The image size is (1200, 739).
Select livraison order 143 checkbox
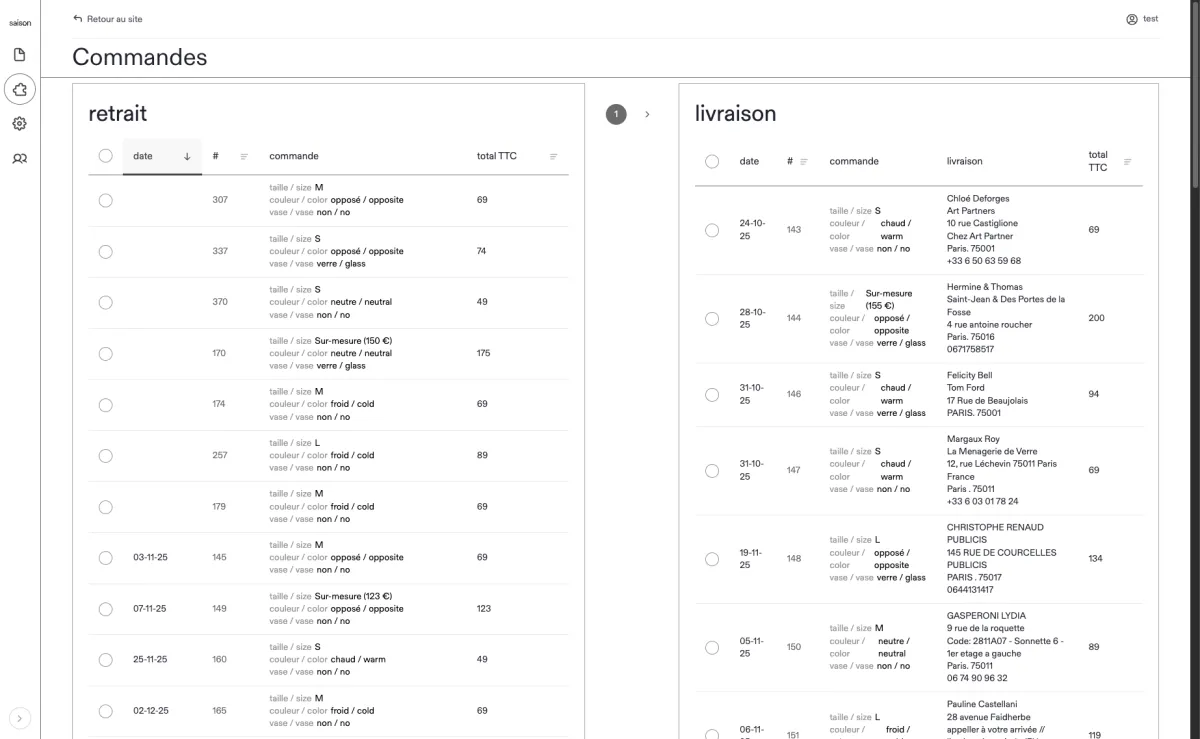712,230
